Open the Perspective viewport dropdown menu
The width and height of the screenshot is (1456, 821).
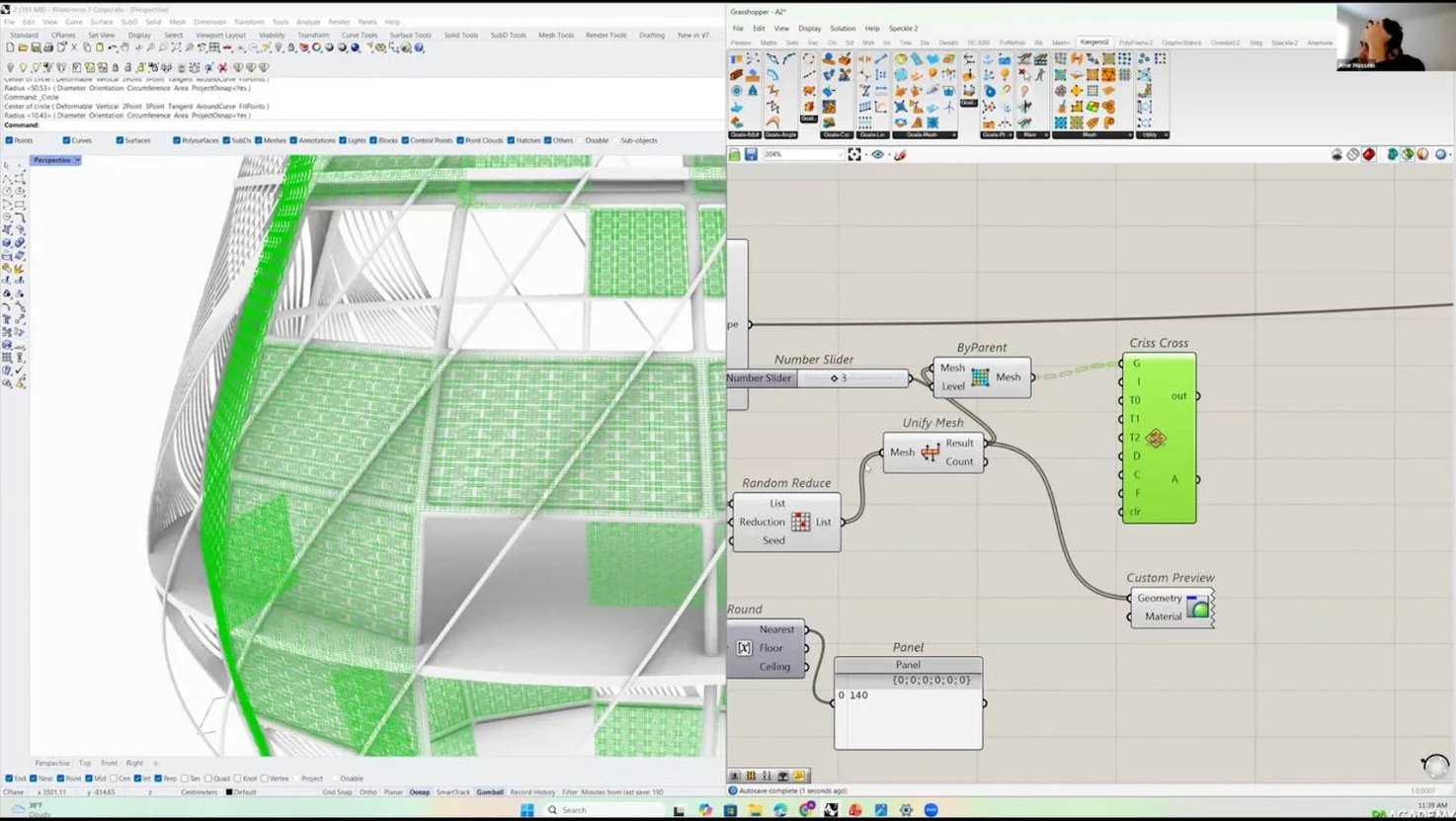pos(77,160)
